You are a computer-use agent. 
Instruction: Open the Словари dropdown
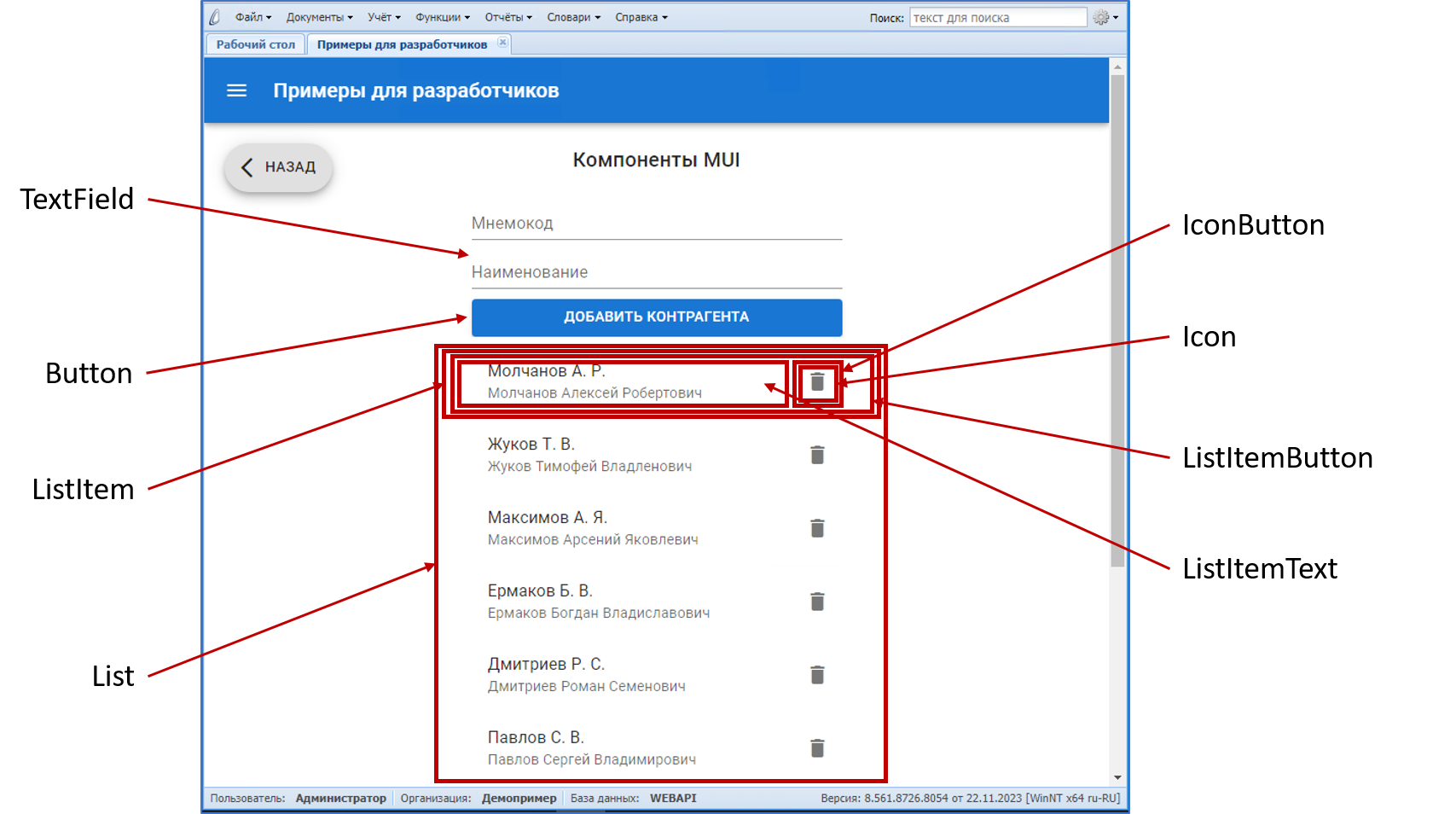[573, 17]
